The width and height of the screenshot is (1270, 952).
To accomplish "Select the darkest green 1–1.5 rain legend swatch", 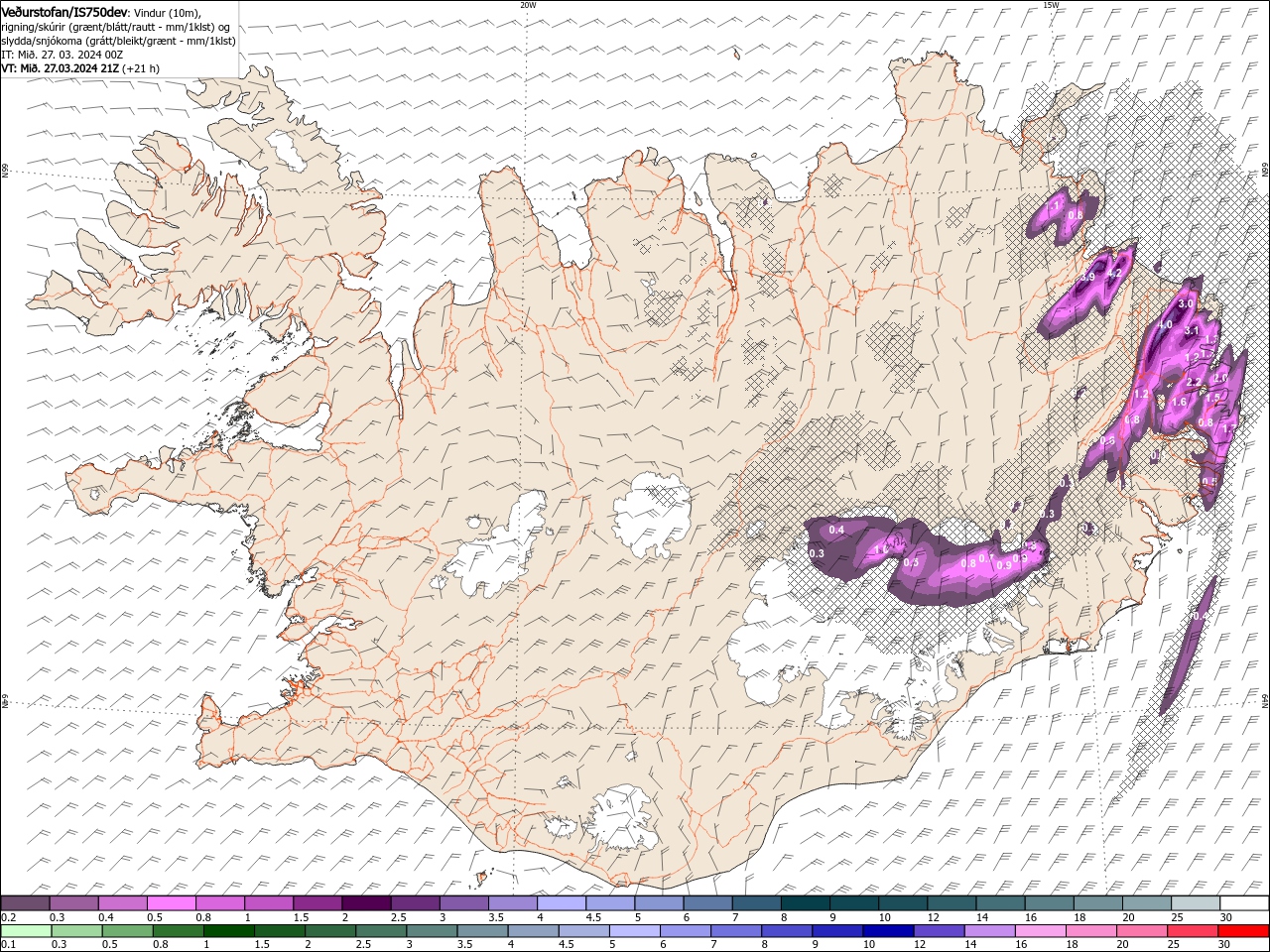I will point(228,931).
